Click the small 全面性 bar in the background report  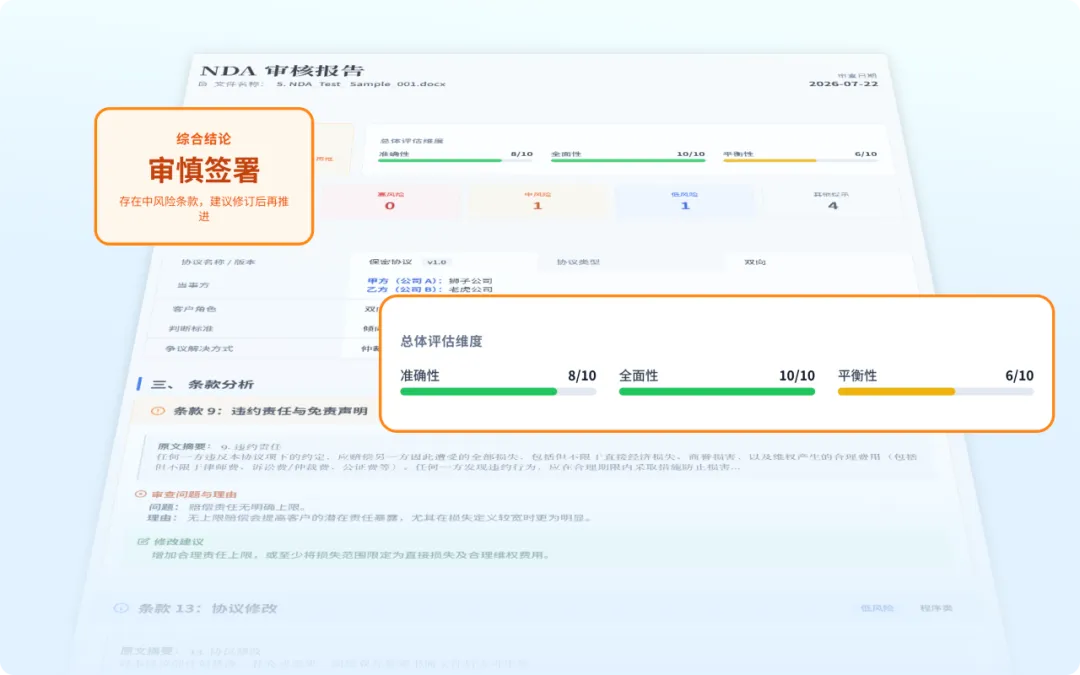[627, 160]
